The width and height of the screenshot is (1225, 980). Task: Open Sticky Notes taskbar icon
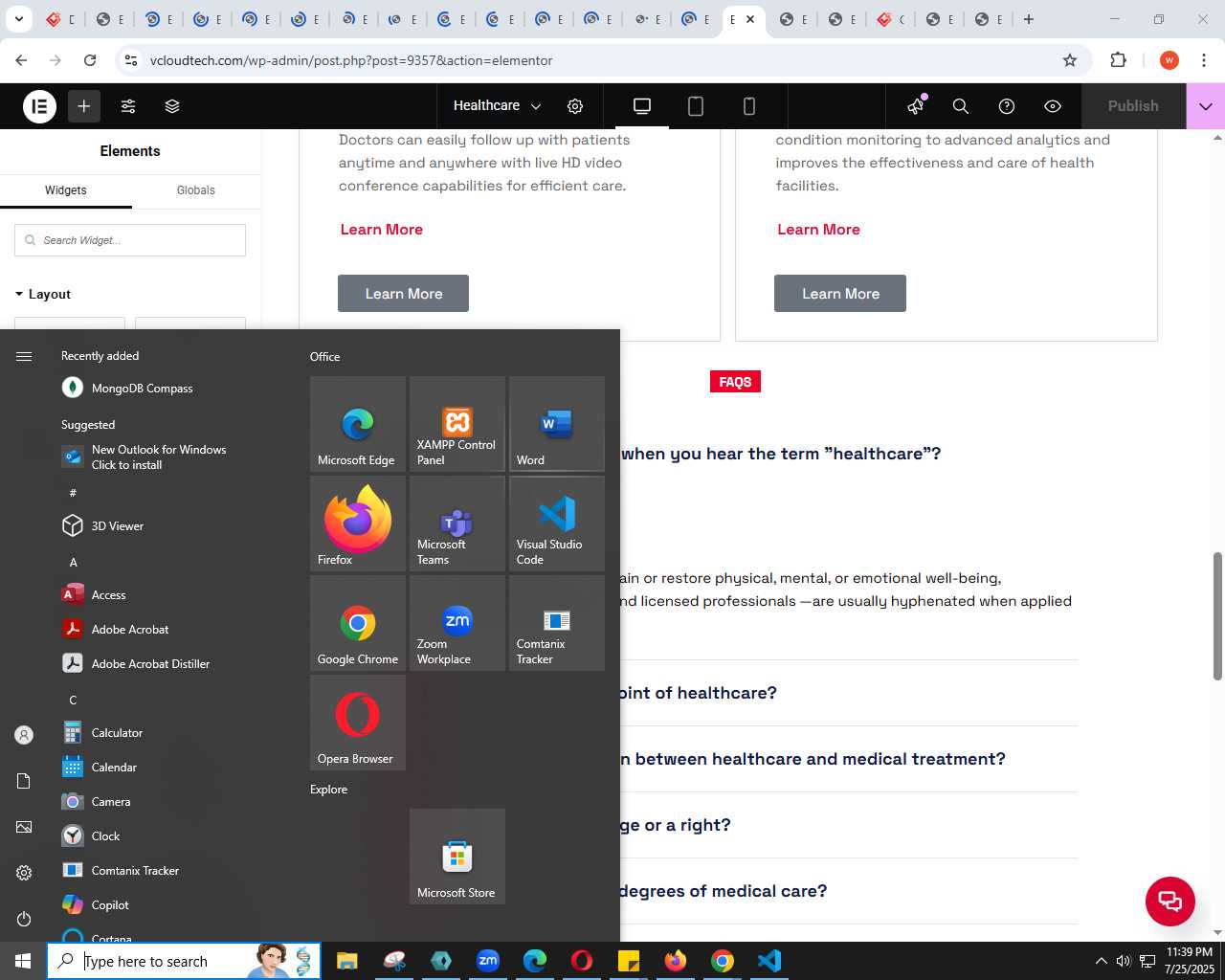point(629,961)
